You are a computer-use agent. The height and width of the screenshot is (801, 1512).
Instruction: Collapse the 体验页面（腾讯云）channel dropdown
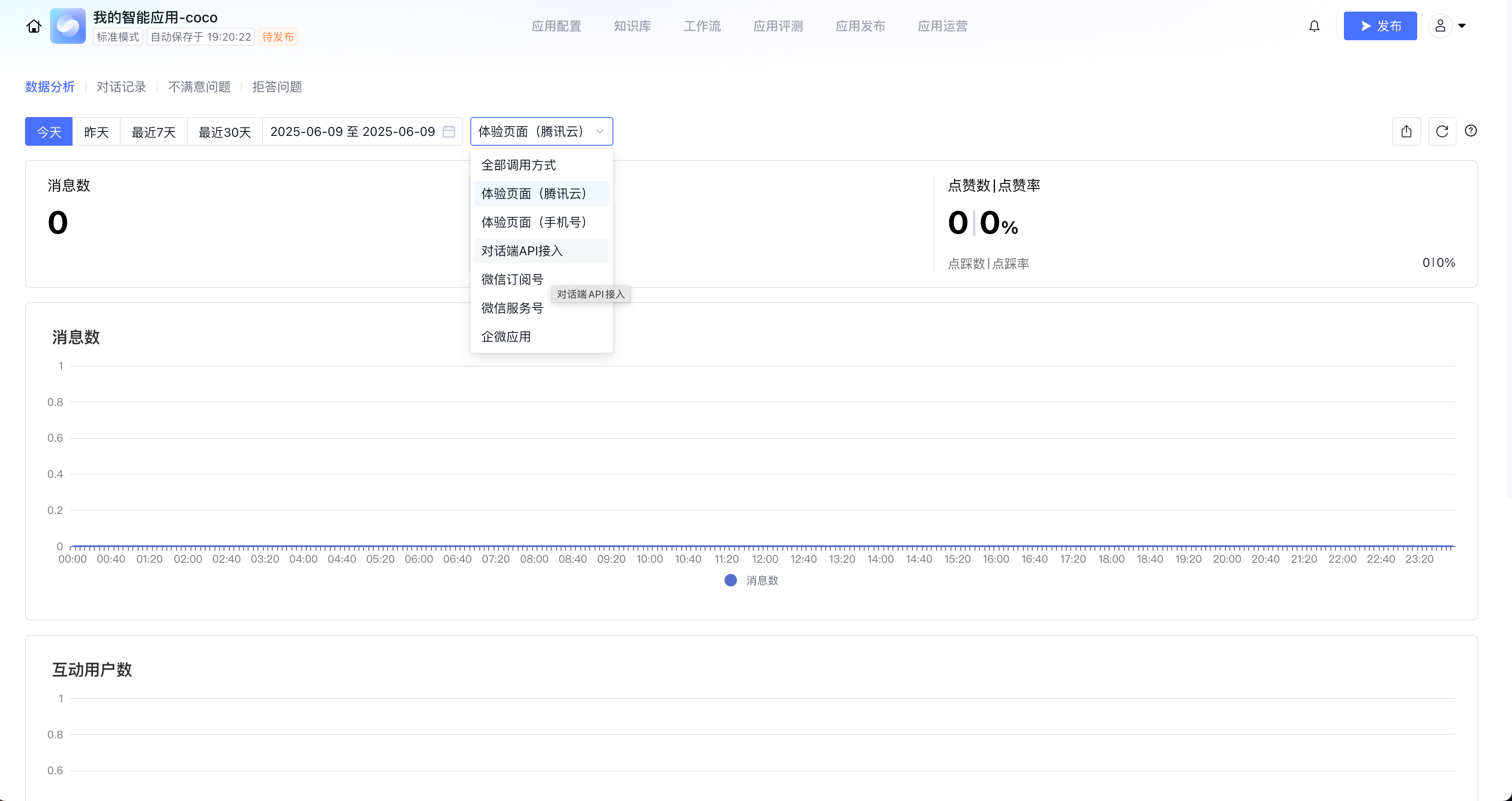541,131
